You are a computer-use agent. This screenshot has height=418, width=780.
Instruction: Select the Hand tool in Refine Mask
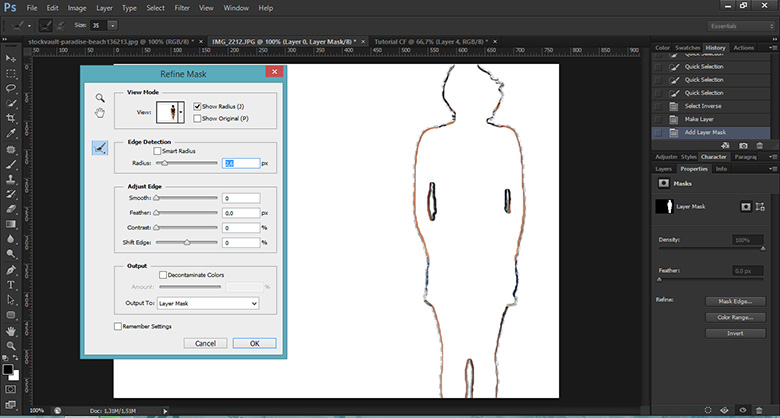[100, 113]
